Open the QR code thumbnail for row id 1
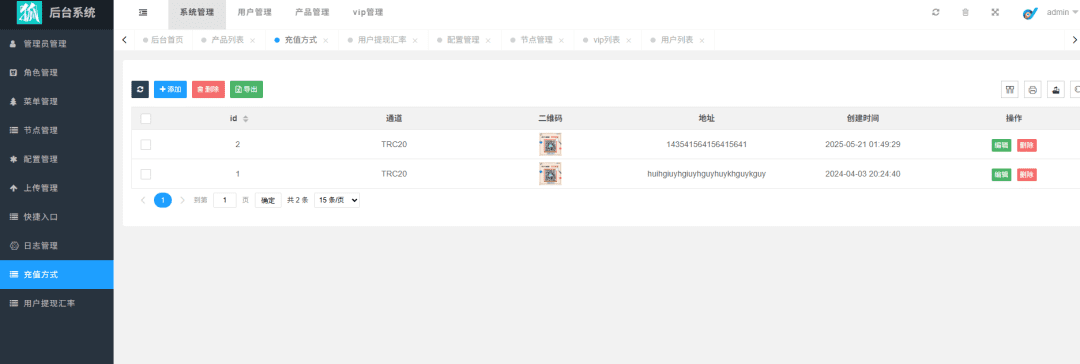 [550, 174]
